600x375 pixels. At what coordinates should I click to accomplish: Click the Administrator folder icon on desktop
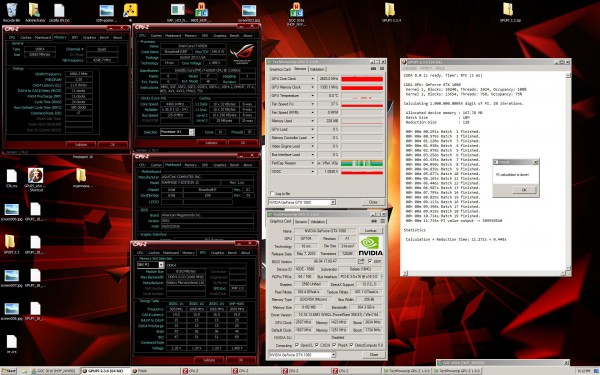pyautogui.click(x=34, y=10)
